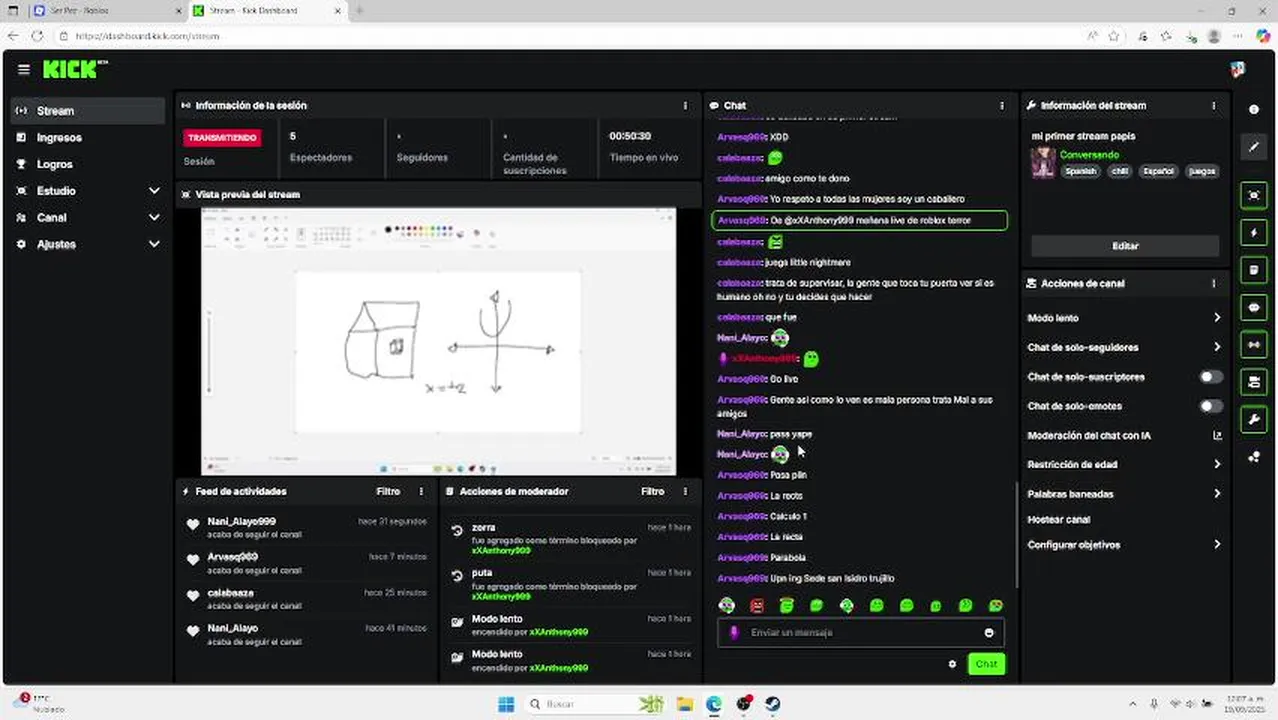1278x720 pixels.
Task: Click the green Chat send button
Action: (986, 664)
